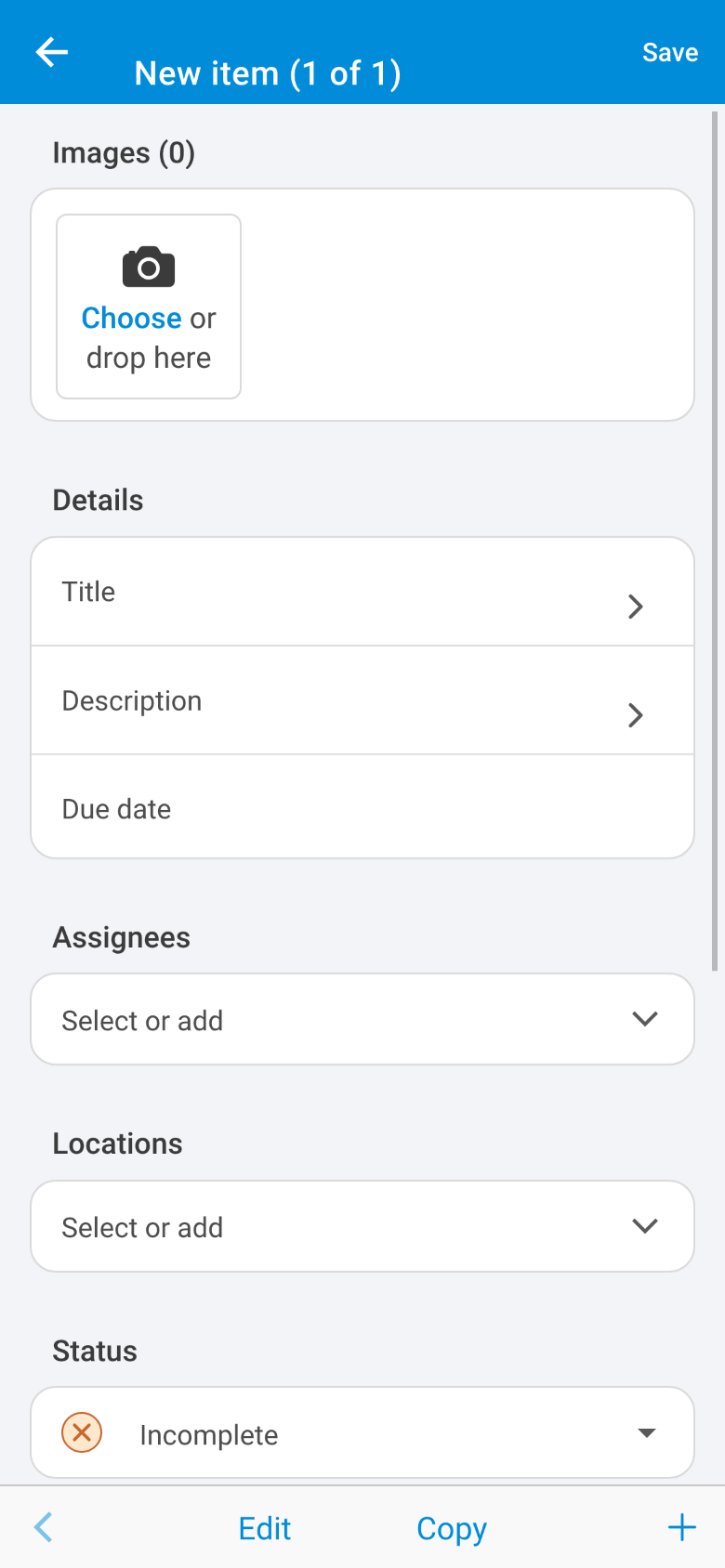This screenshot has width=725, height=1568.
Task: Open the Description row
Action: [362, 700]
